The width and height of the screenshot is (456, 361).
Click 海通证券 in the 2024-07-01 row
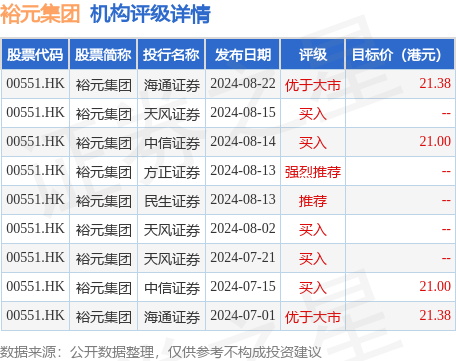tap(172, 317)
